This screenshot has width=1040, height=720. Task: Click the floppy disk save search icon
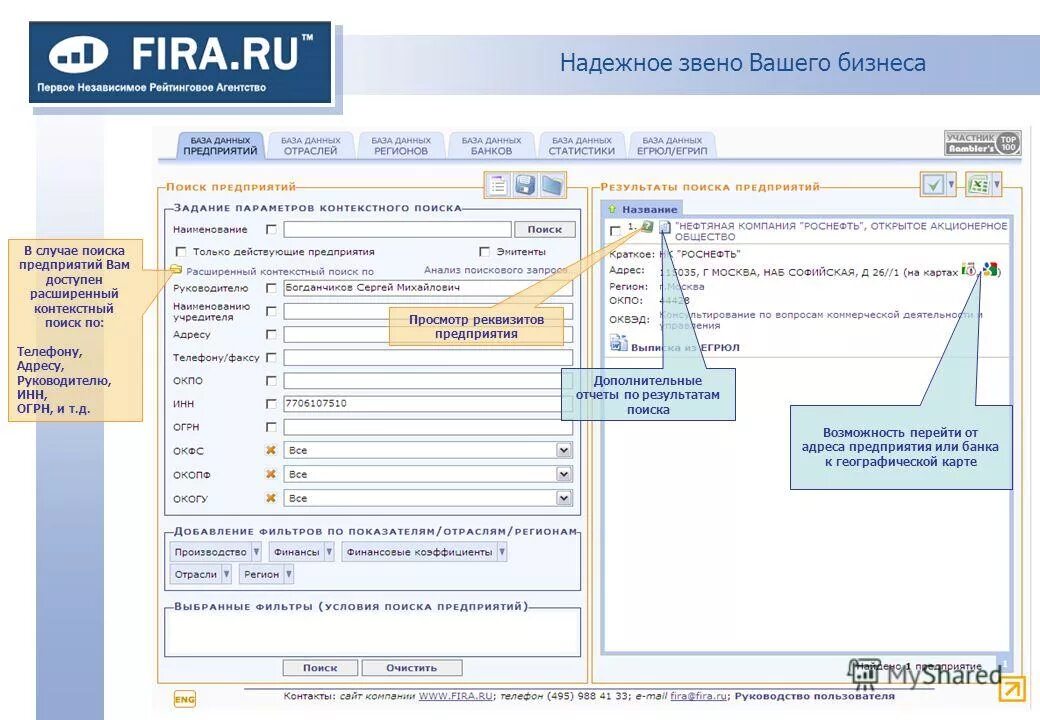click(525, 185)
